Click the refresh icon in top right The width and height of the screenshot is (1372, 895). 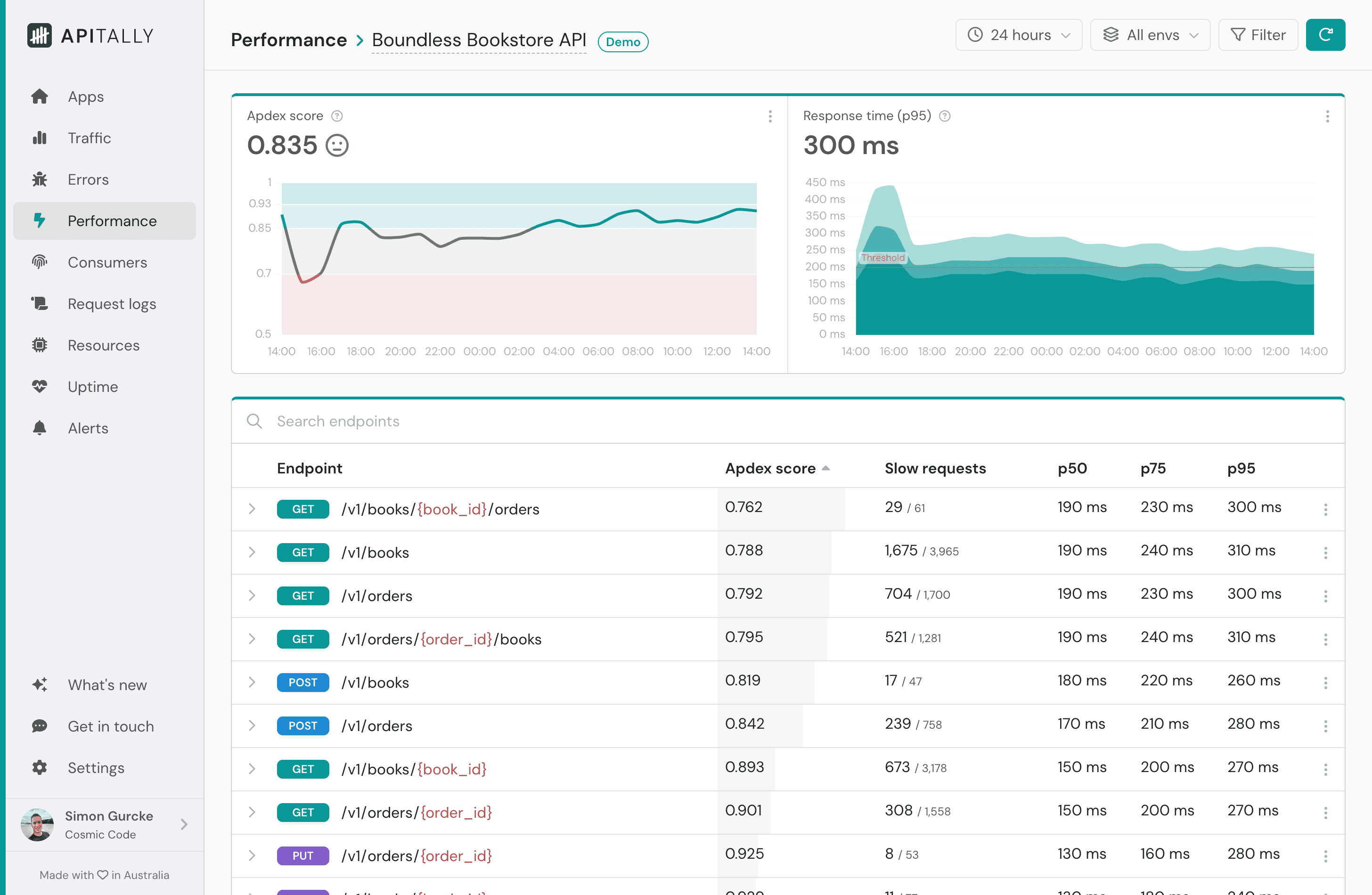pyautogui.click(x=1325, y=34)
